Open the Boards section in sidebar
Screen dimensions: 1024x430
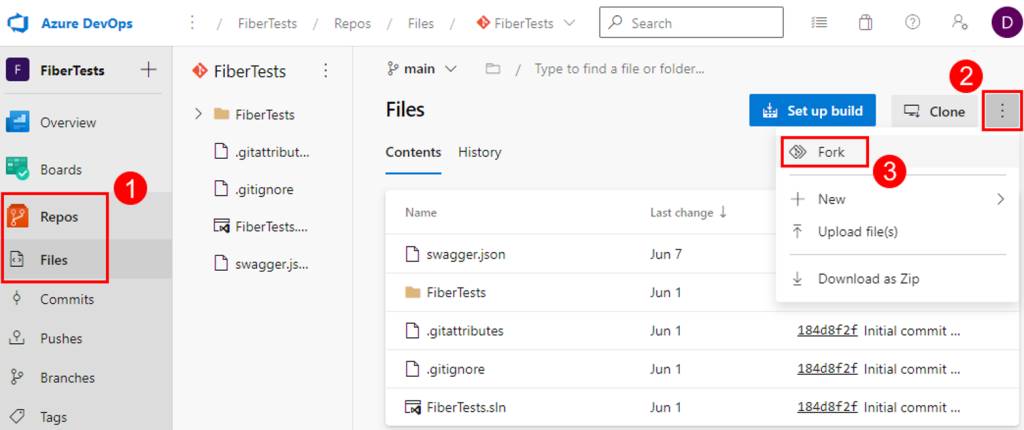(60, 170)
